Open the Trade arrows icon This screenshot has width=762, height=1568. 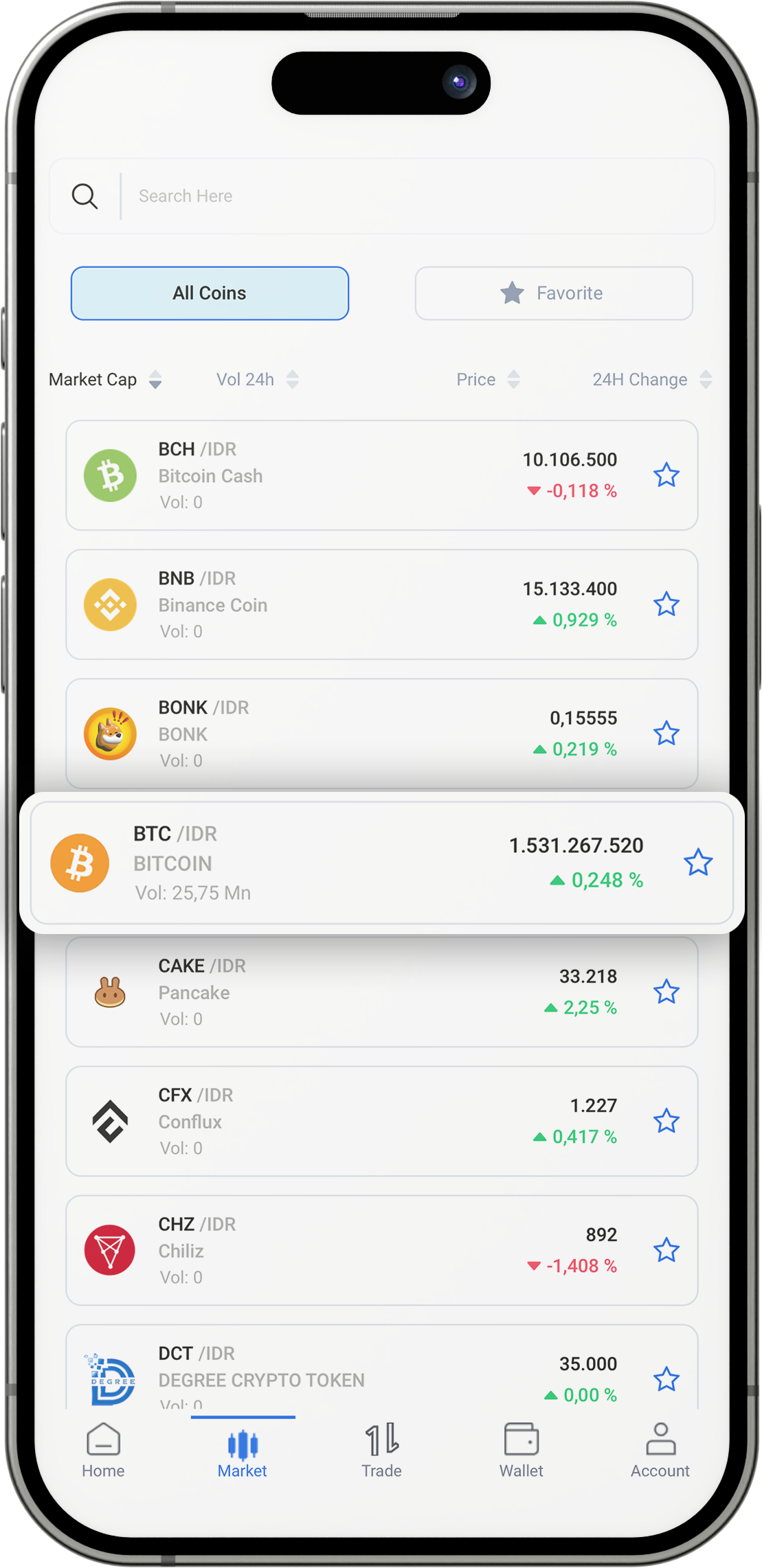pyautogui.click(x=381, y=1439)
